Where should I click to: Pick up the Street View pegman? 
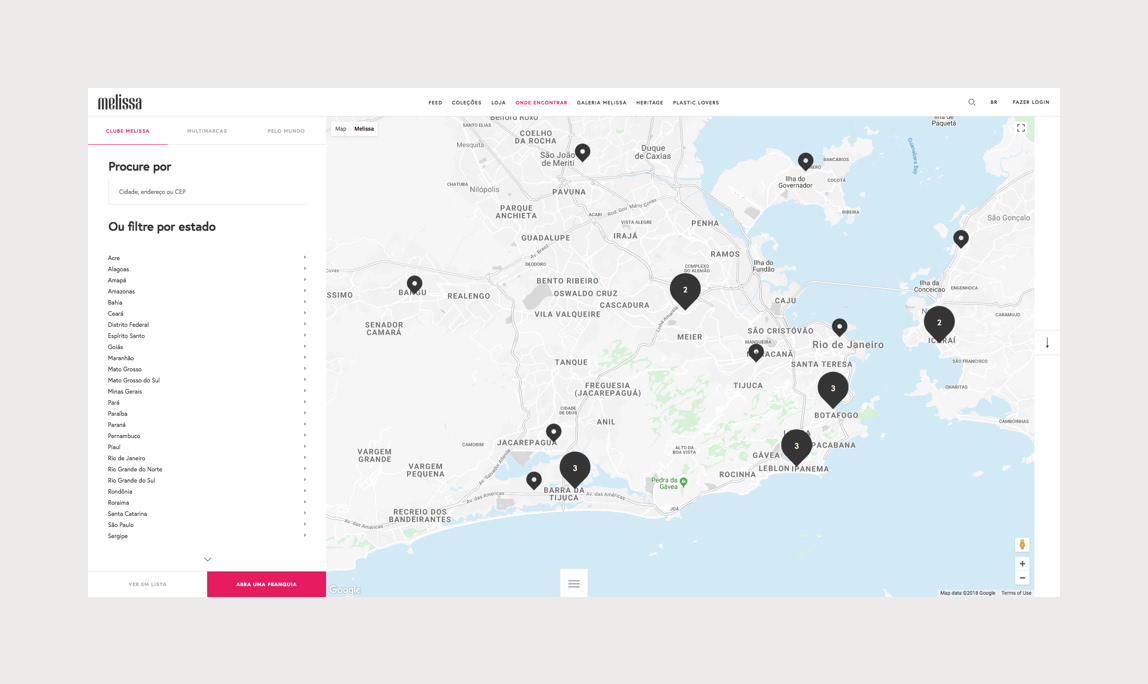[1022, 544]
